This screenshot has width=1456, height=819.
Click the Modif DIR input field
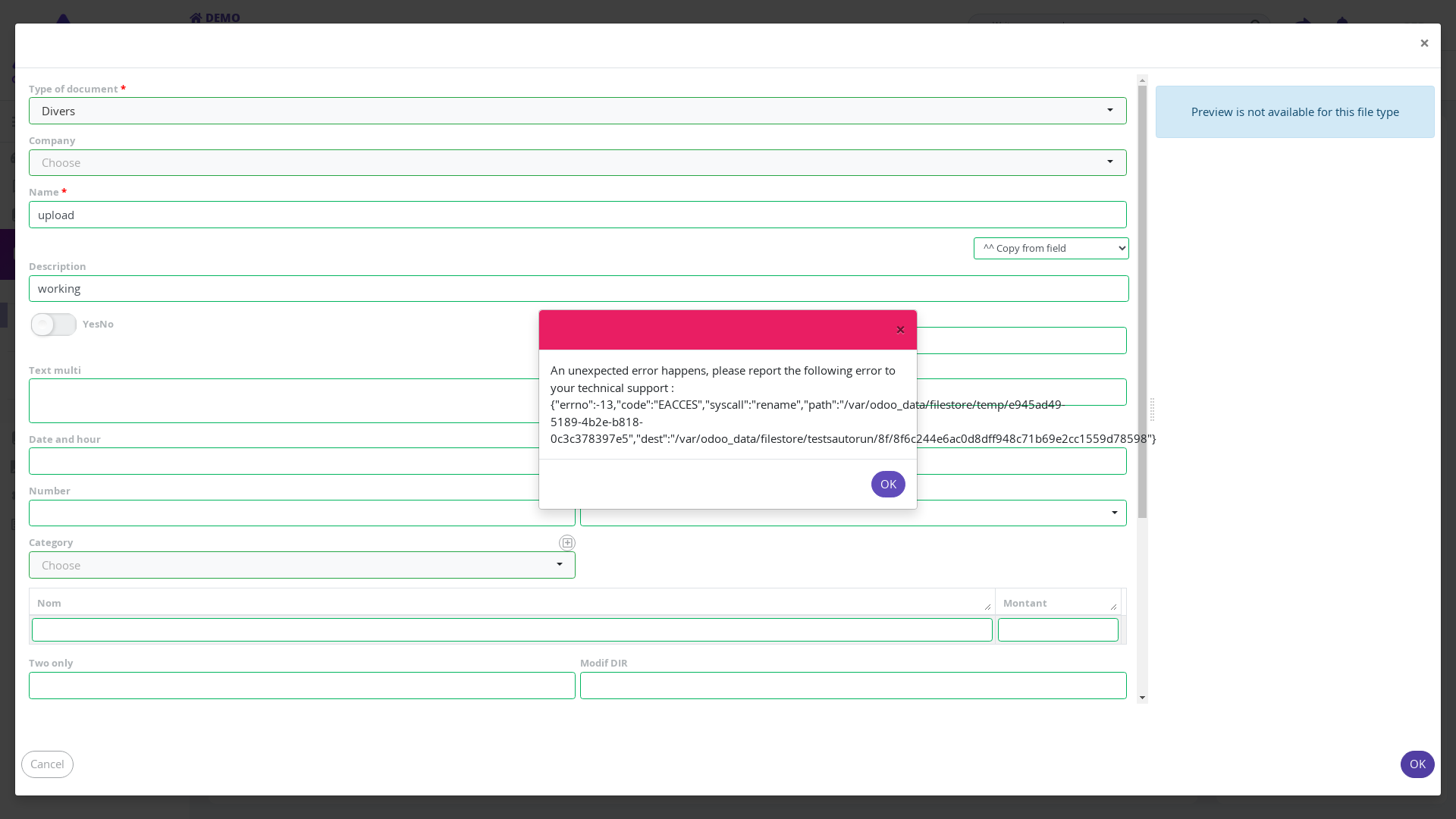tap(853, 686)
